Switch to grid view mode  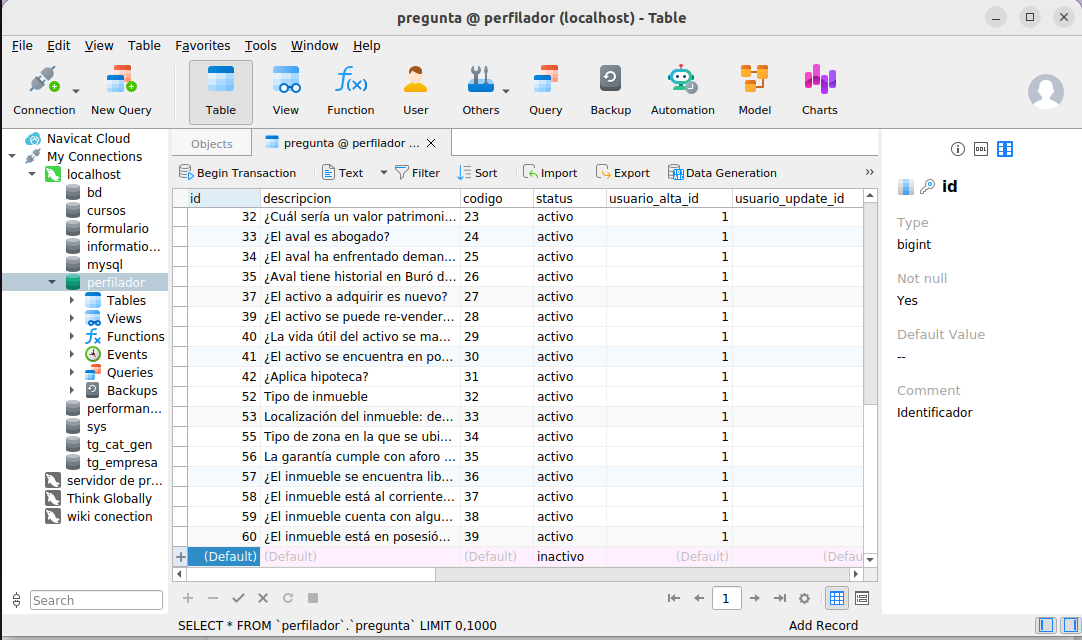(x=837, y=598)
